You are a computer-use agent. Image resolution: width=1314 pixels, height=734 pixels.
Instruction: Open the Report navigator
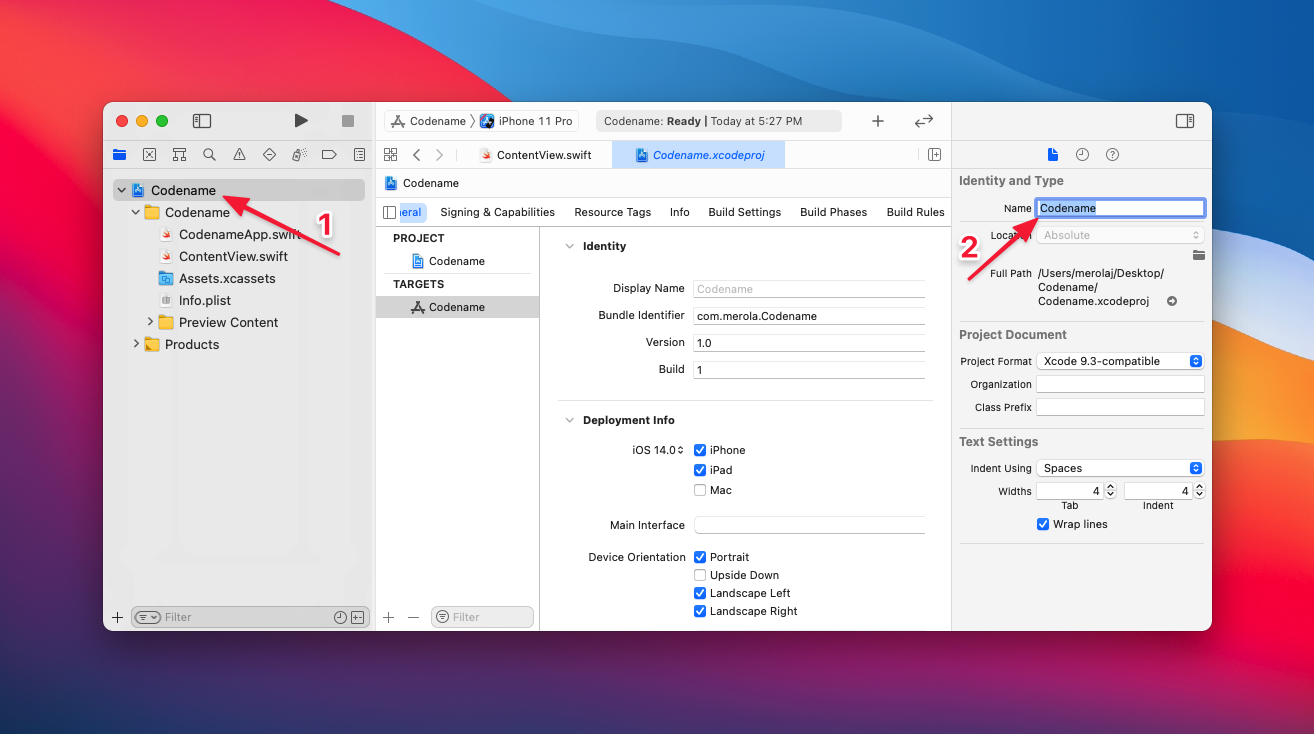tap(359, 155)
